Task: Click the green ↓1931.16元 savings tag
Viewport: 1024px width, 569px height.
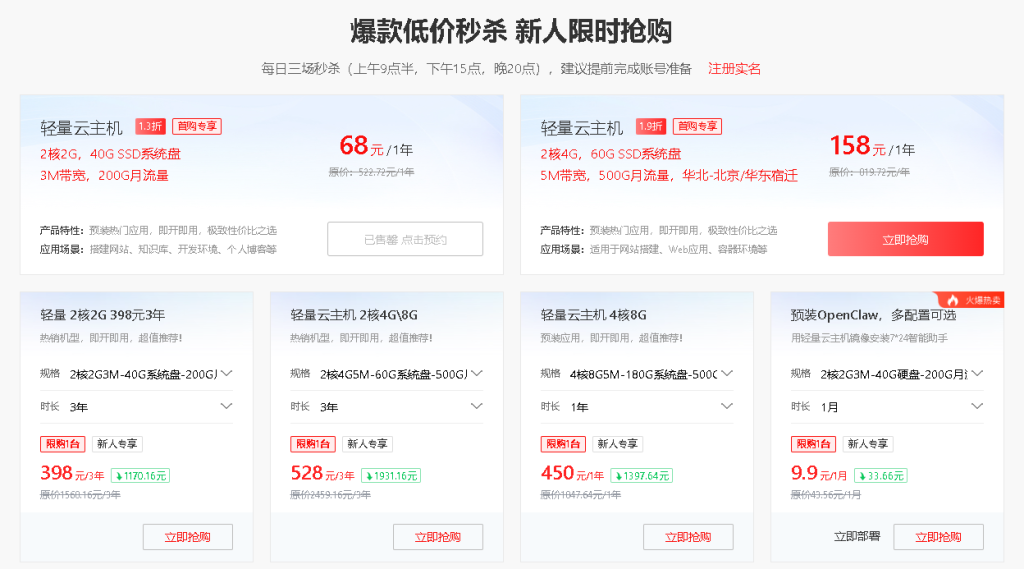Action: pyautogui.click(x=390, y=475)
